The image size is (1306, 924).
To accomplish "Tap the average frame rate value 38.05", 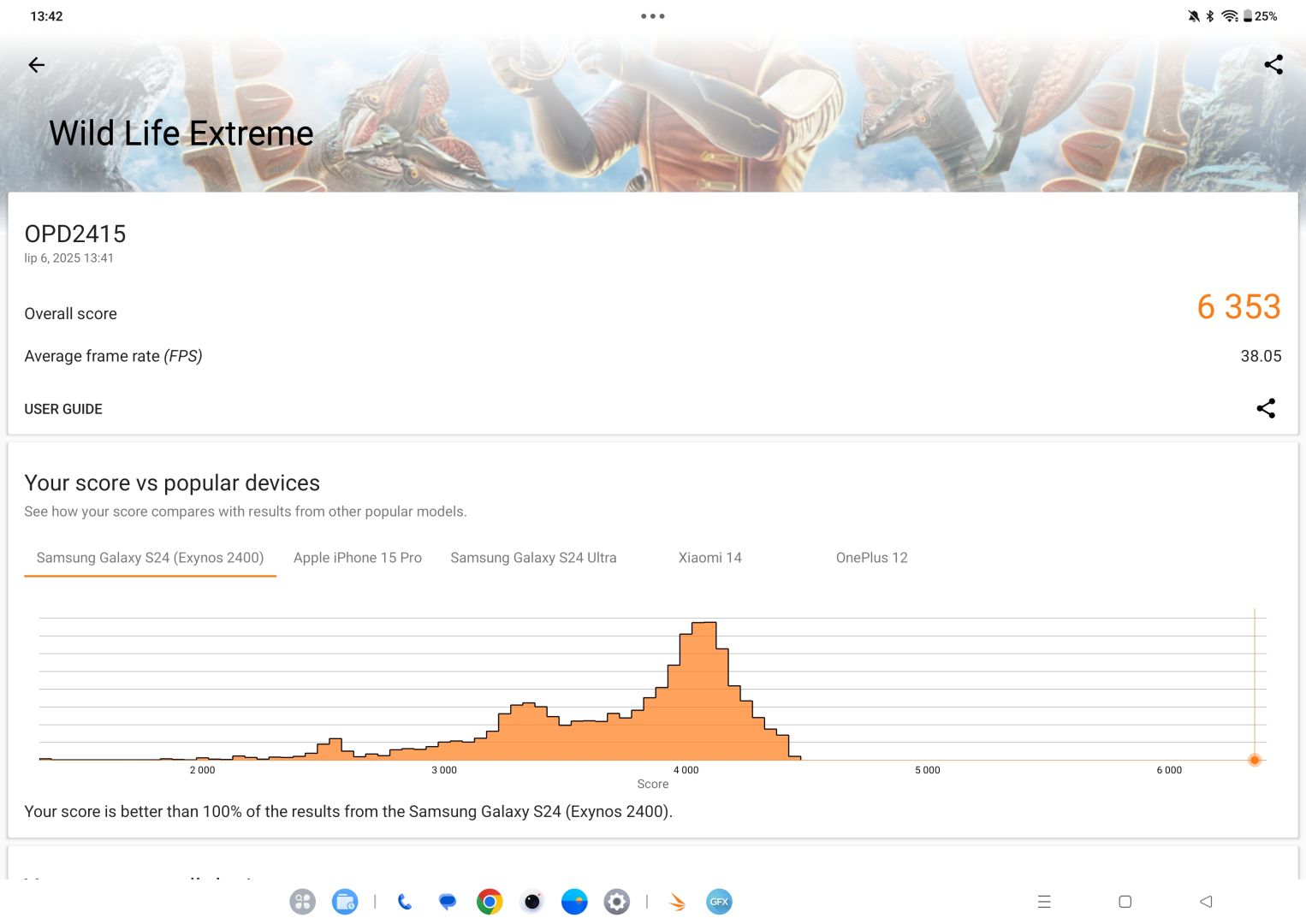I will [1261, 356].
